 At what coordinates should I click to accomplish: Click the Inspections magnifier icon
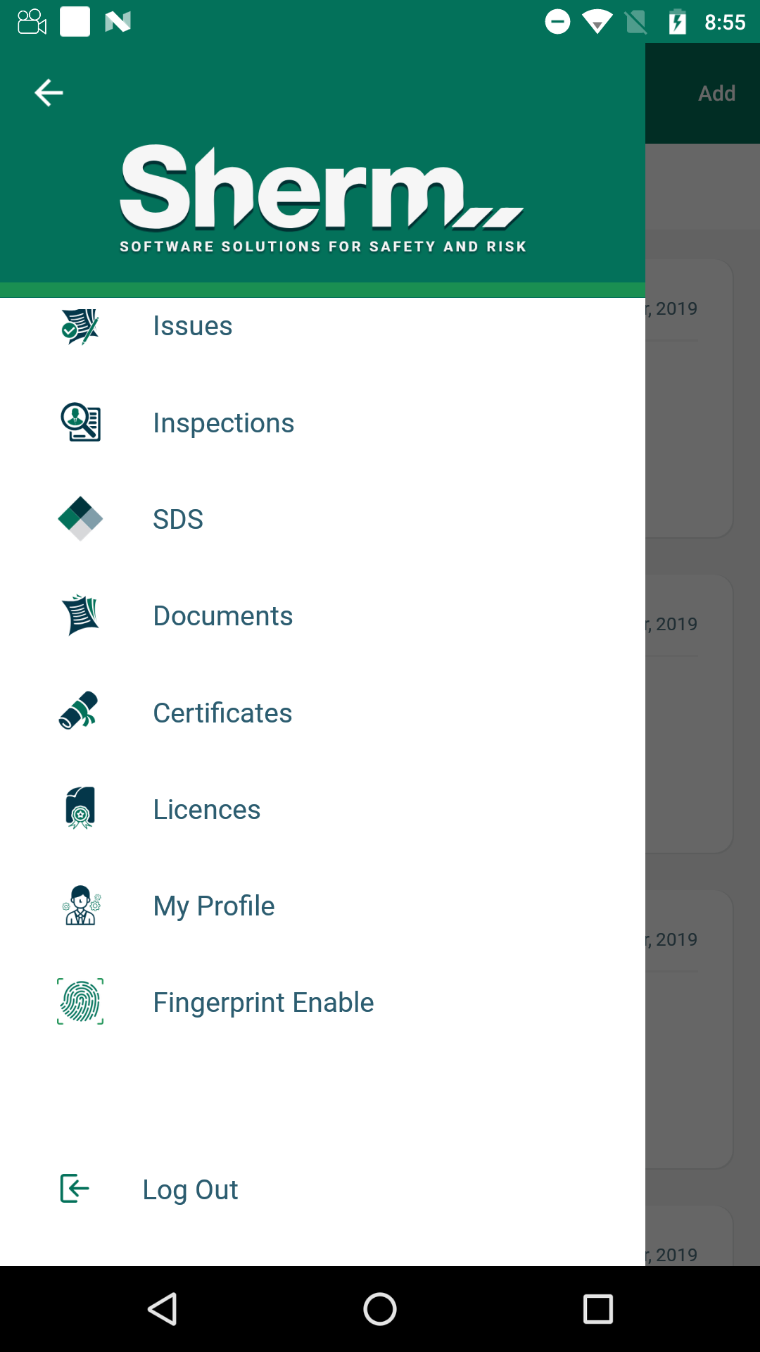80,422
